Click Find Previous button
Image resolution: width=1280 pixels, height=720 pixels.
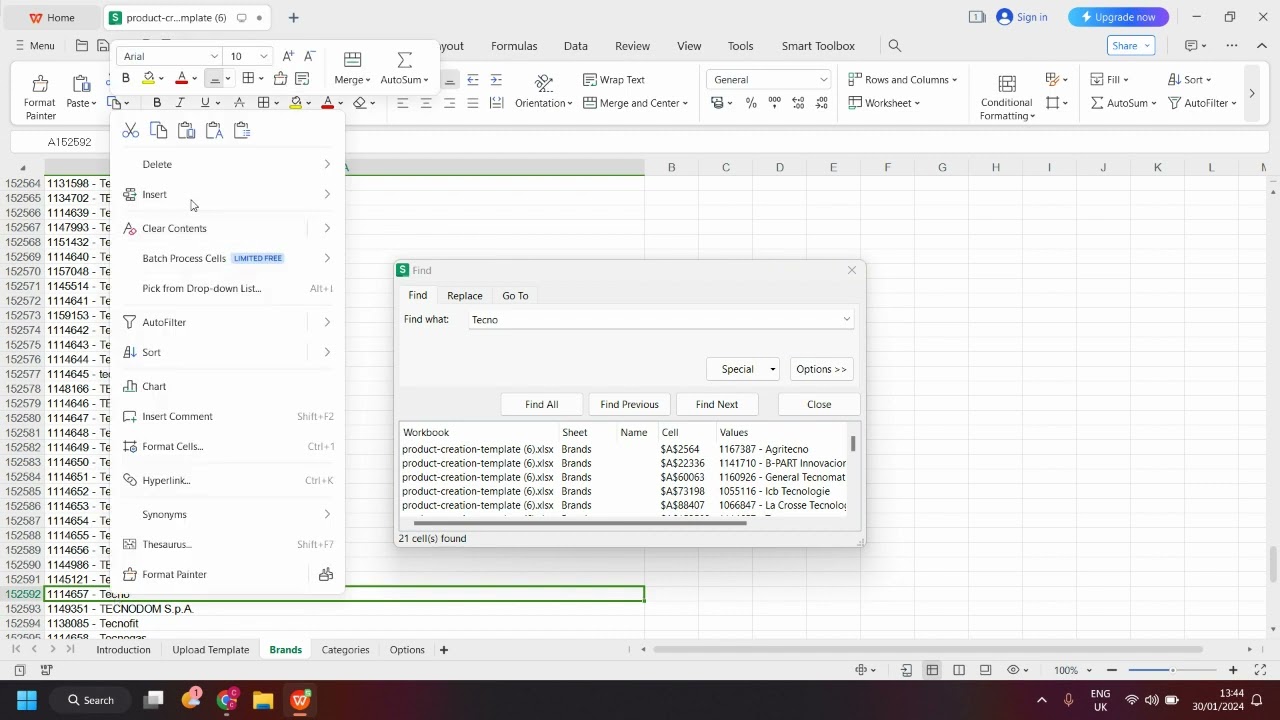coord(629,404)
